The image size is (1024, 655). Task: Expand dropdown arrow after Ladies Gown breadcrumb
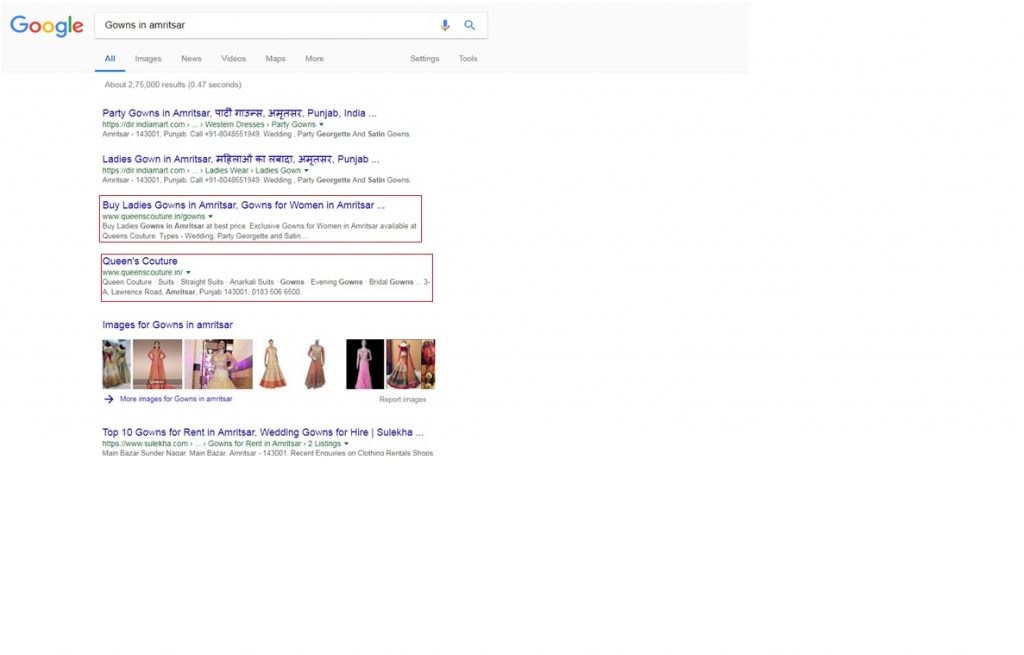306,170
